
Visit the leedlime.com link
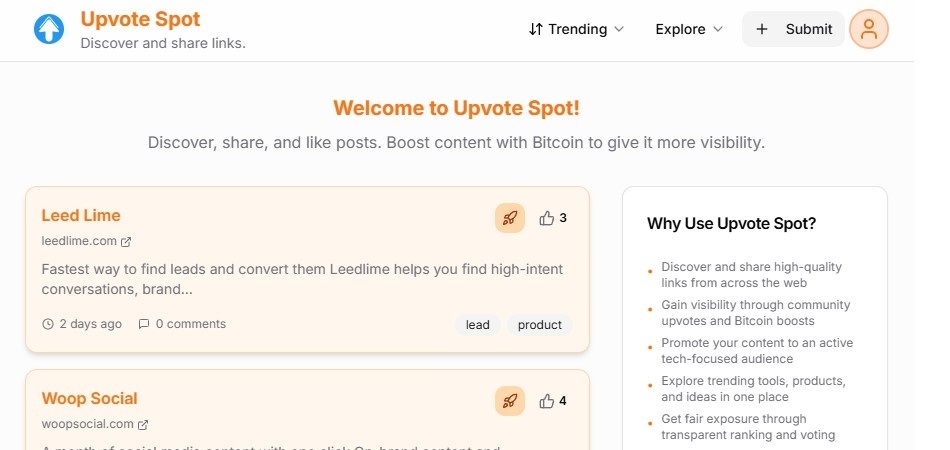(80, 241)
